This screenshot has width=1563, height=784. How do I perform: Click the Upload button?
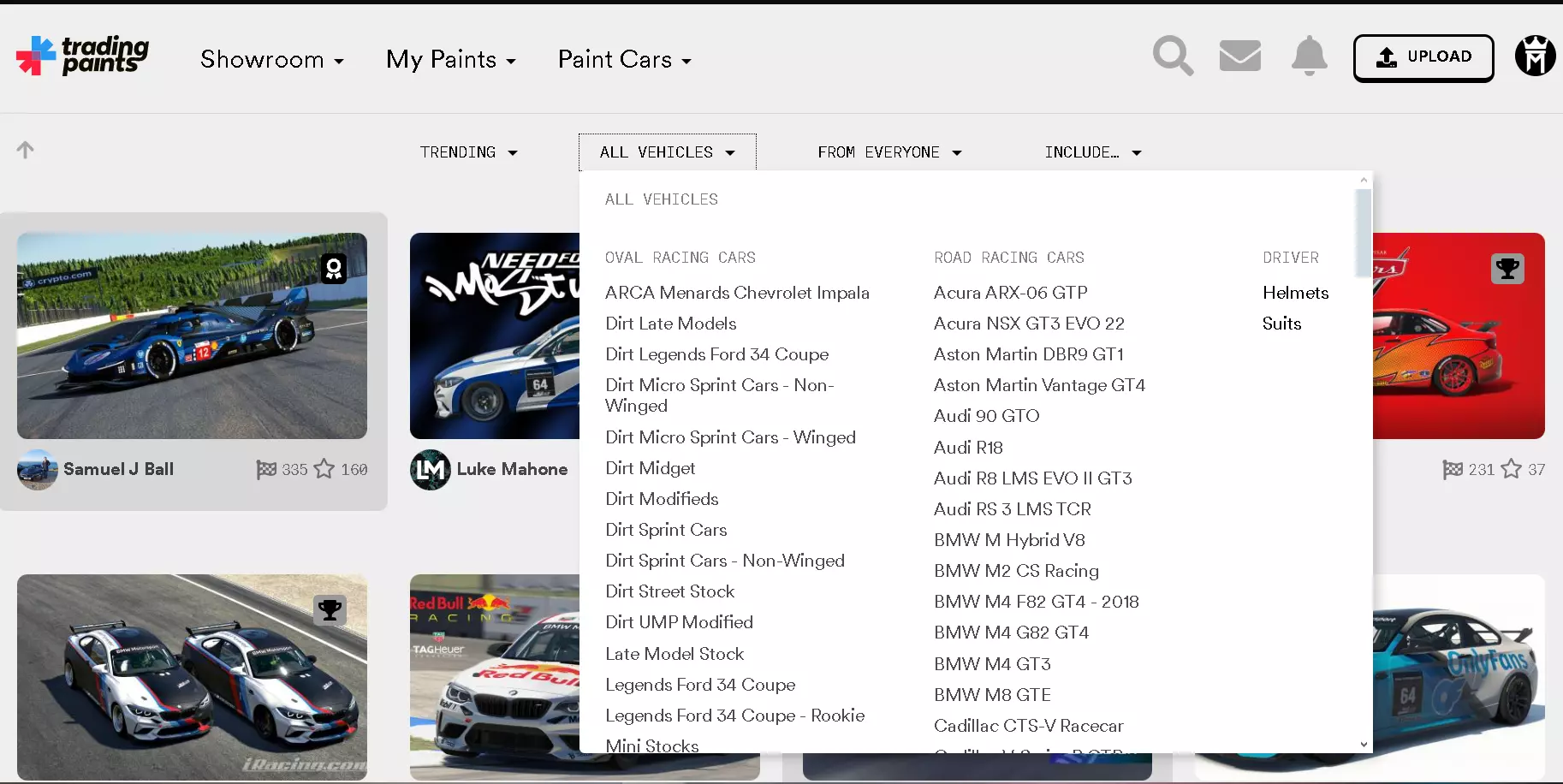tap(1423, 57)
